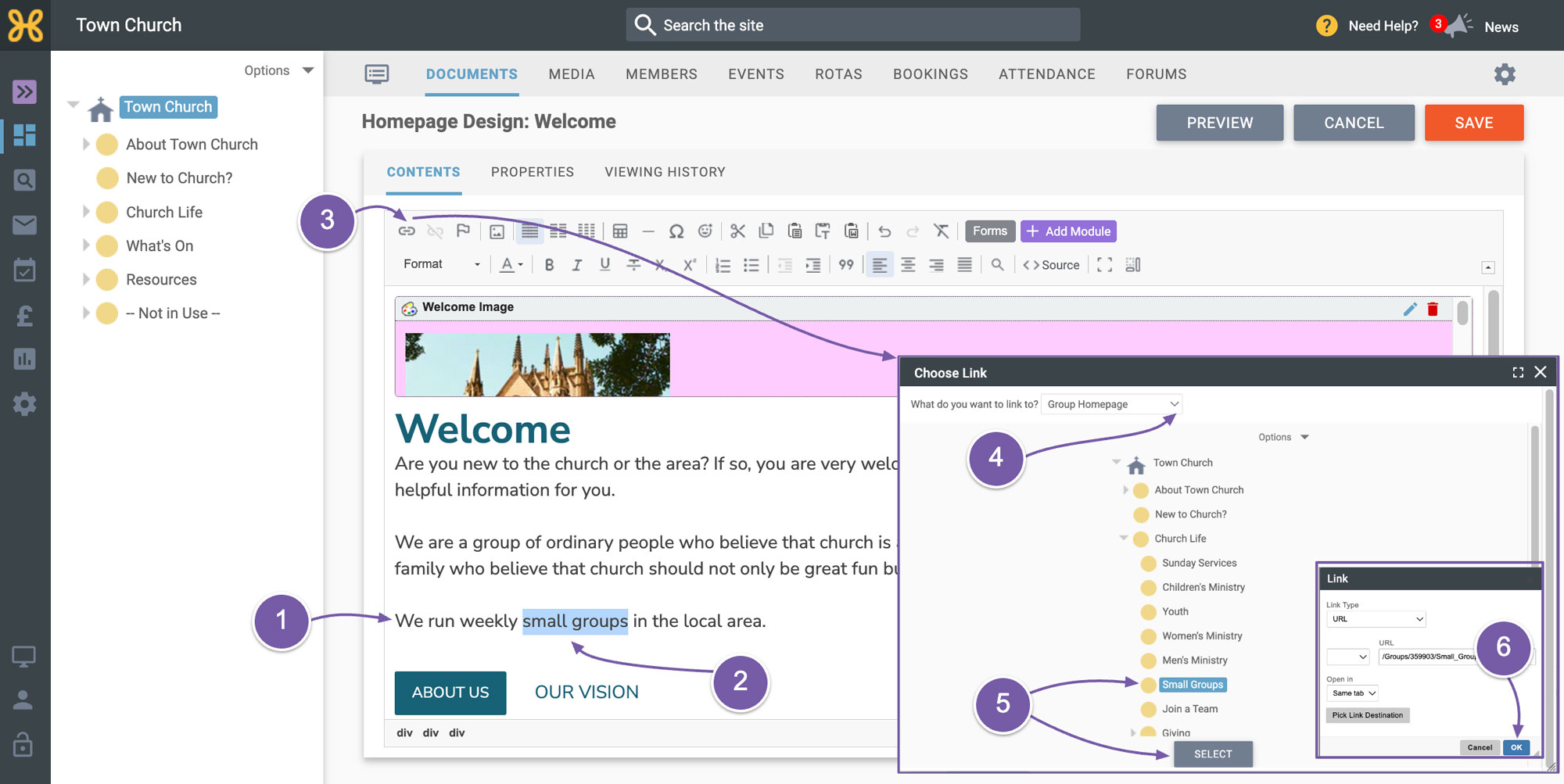Image resolution: width=1564 pixels, height=784 pixels.
Task: Click paste as plain text icon
Action: (x=823, y=231)
